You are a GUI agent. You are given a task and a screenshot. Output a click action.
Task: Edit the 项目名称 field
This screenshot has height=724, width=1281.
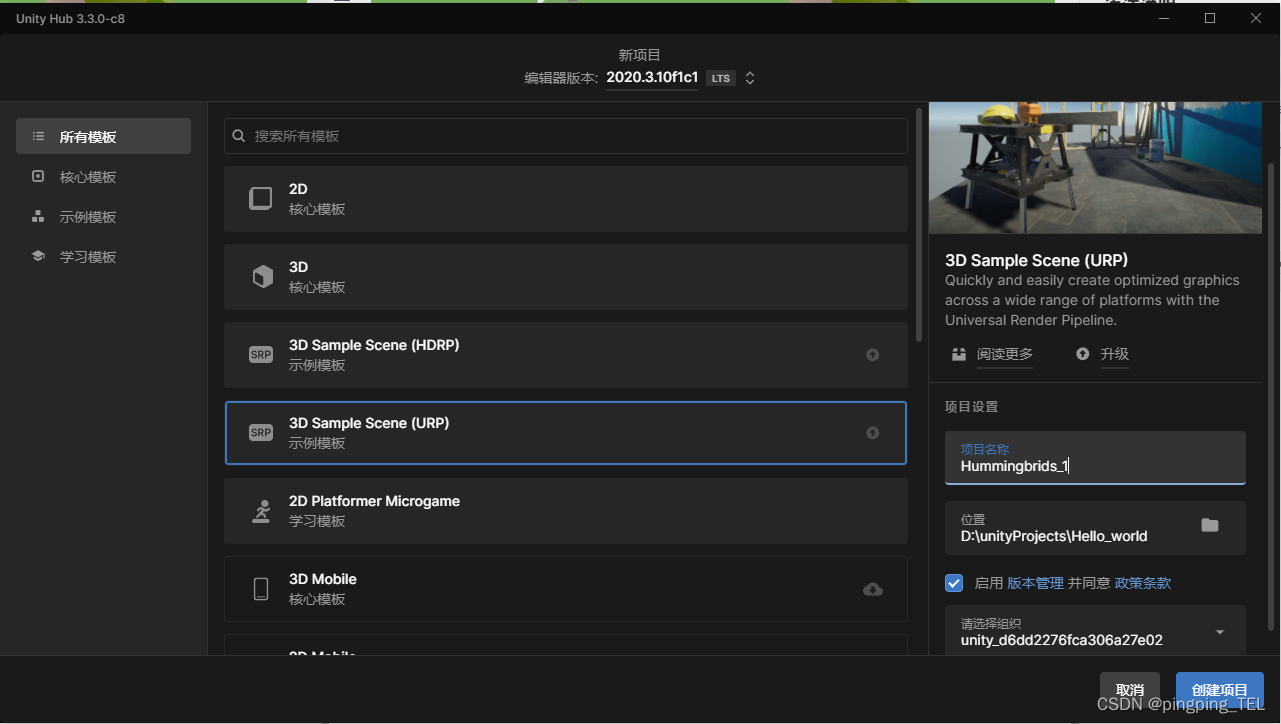[1095, 458]
